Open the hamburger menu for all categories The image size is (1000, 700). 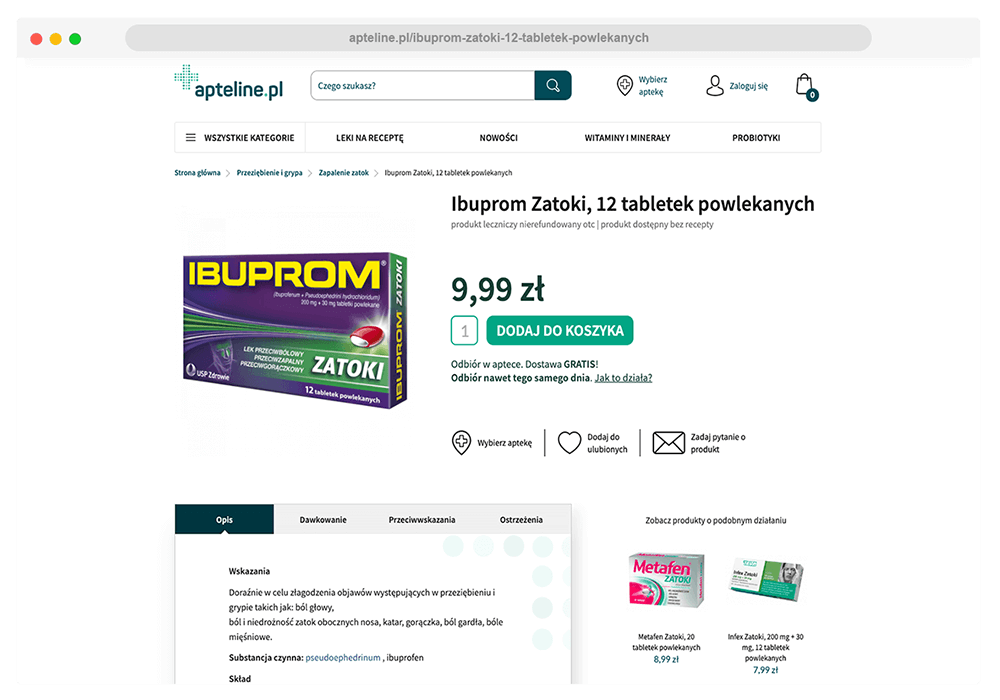[x=190, y=138]
